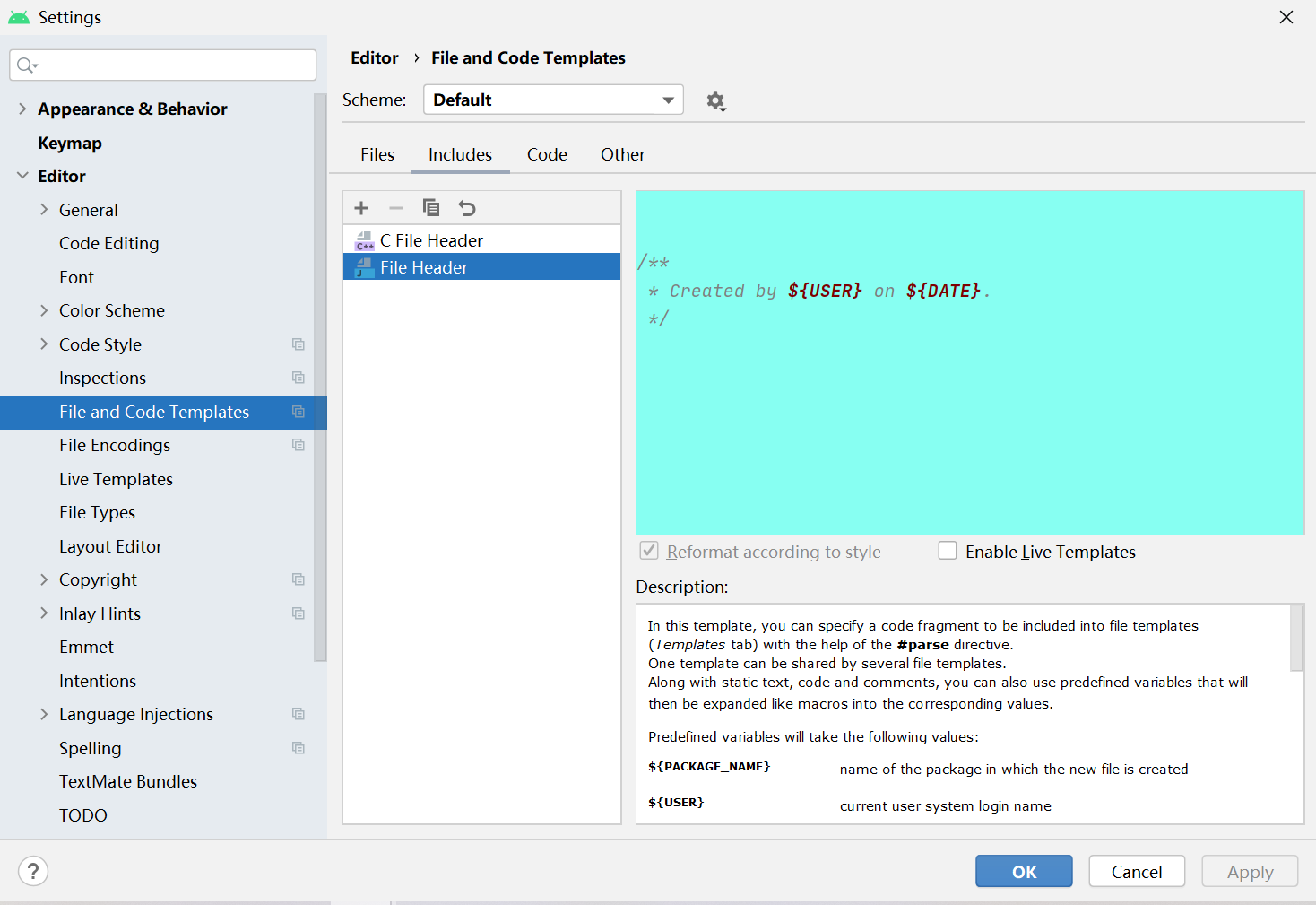The width and height of the screenshot is (1316, 905).
Task: Focus the settings search field
Action: 163,65
